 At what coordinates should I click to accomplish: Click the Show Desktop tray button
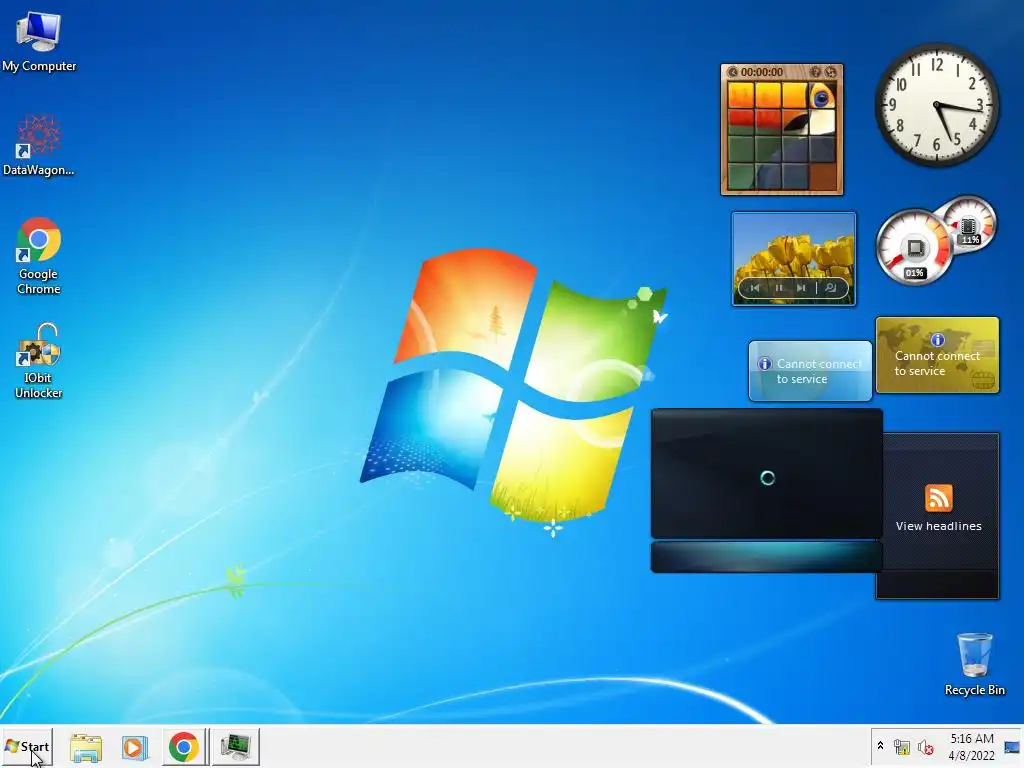pos(1012,747)
